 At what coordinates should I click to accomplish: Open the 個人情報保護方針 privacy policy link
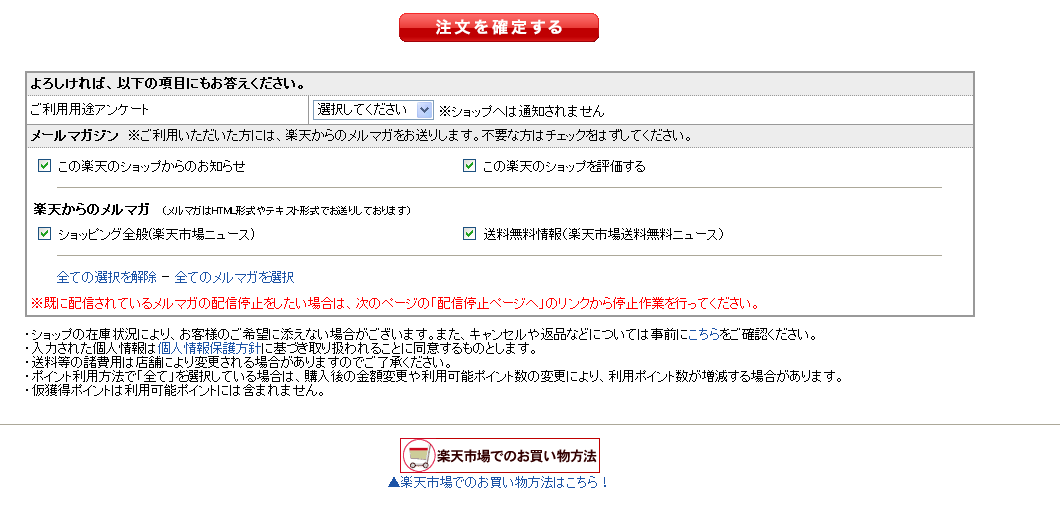coord(210,348)
